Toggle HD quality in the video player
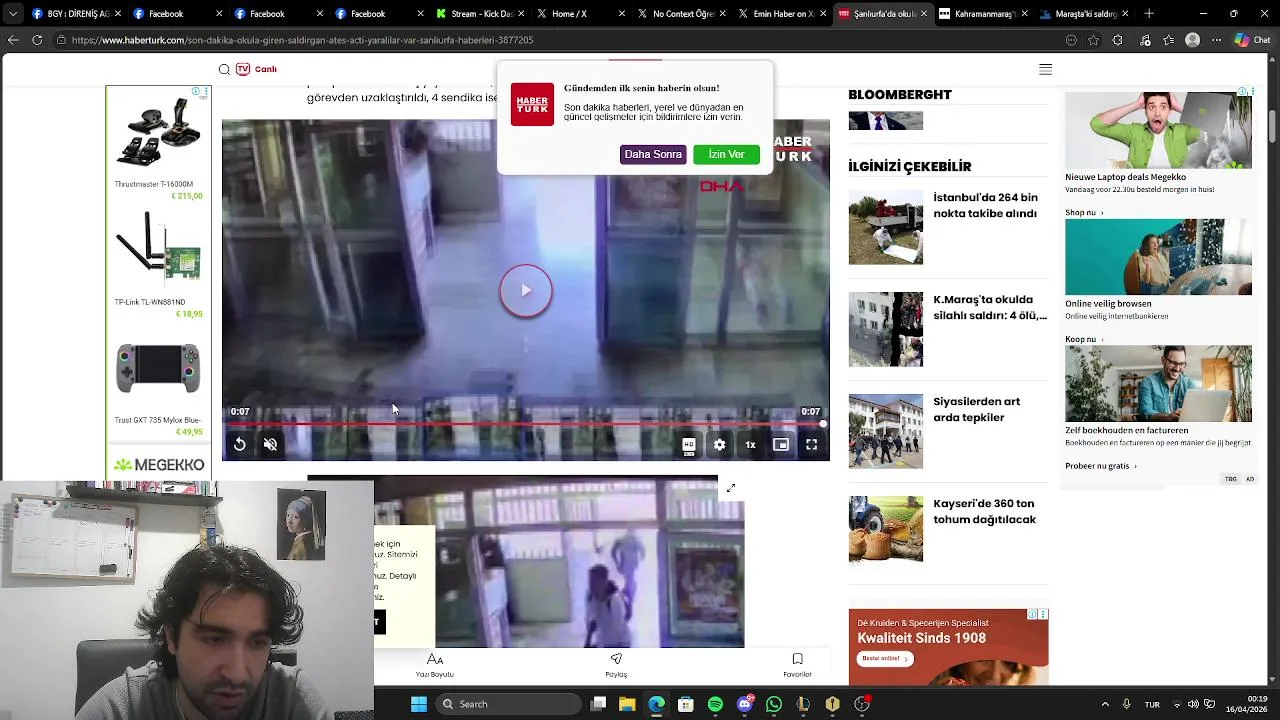The height and width of the screenshot is (720, 1280). coord(688,445)
